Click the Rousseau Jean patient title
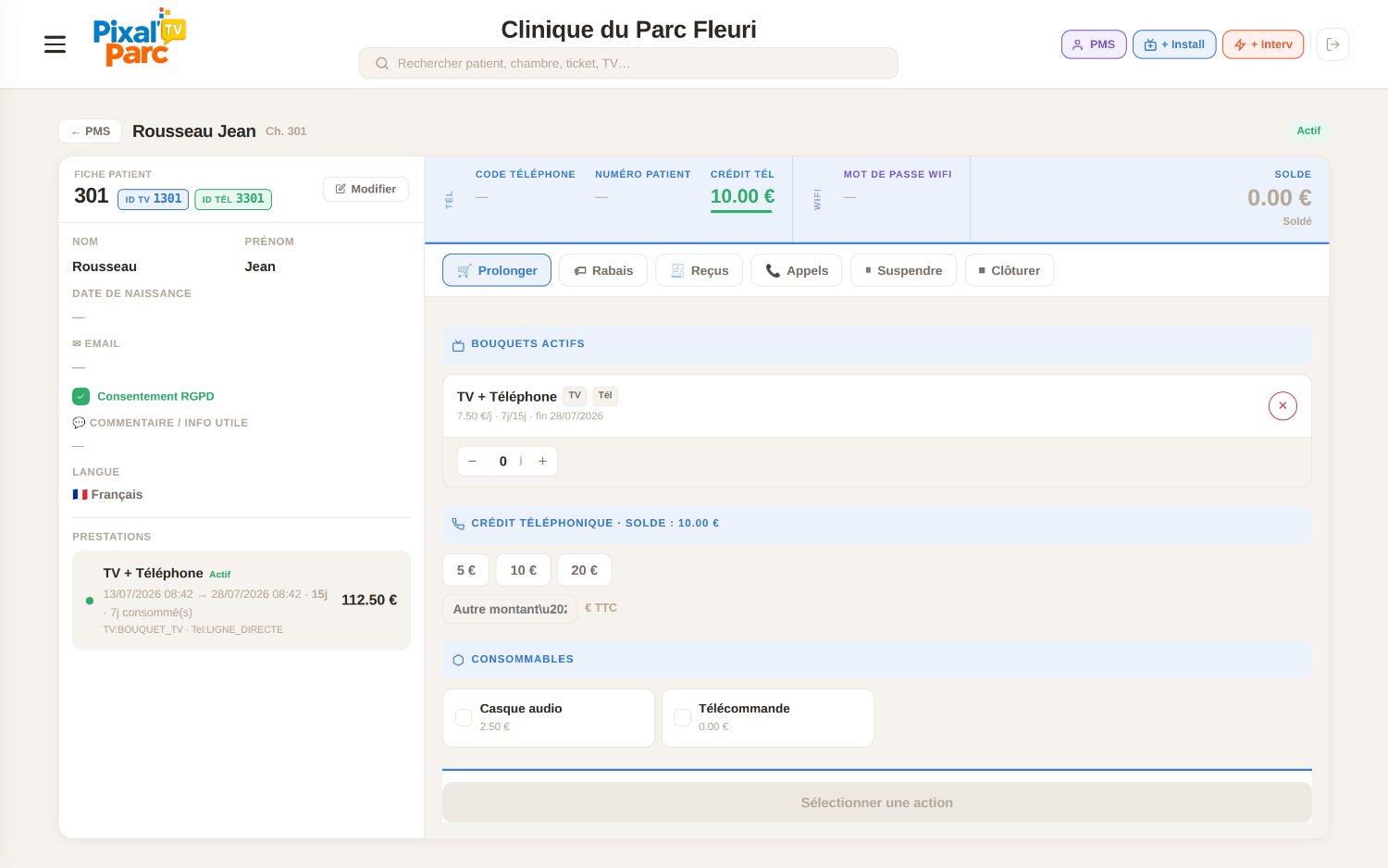The height and width of the screenshot is (868, 1388). point(194,131)
